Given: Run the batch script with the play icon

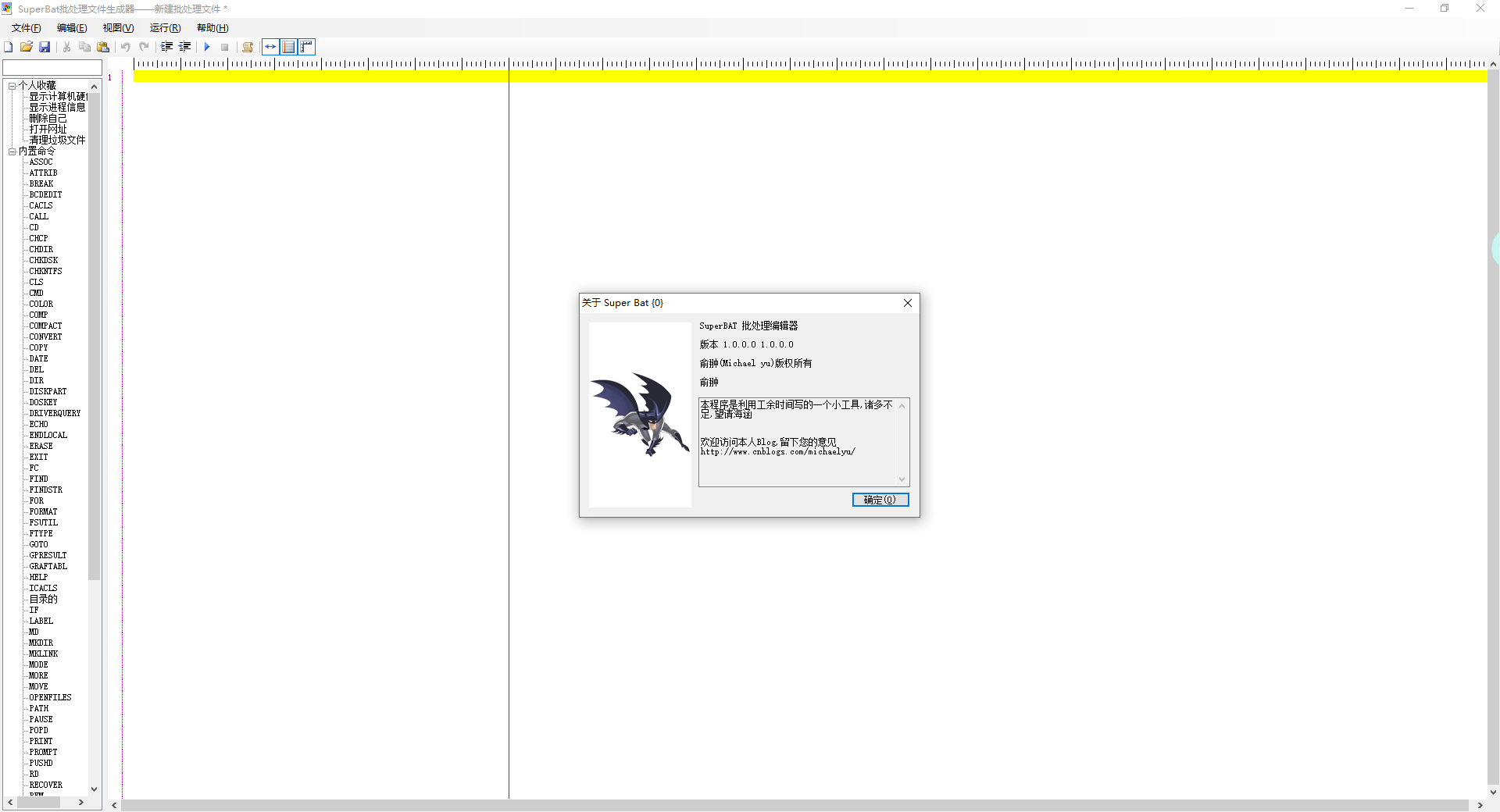Looking at the screenshot, I should [x=207, y=47].
